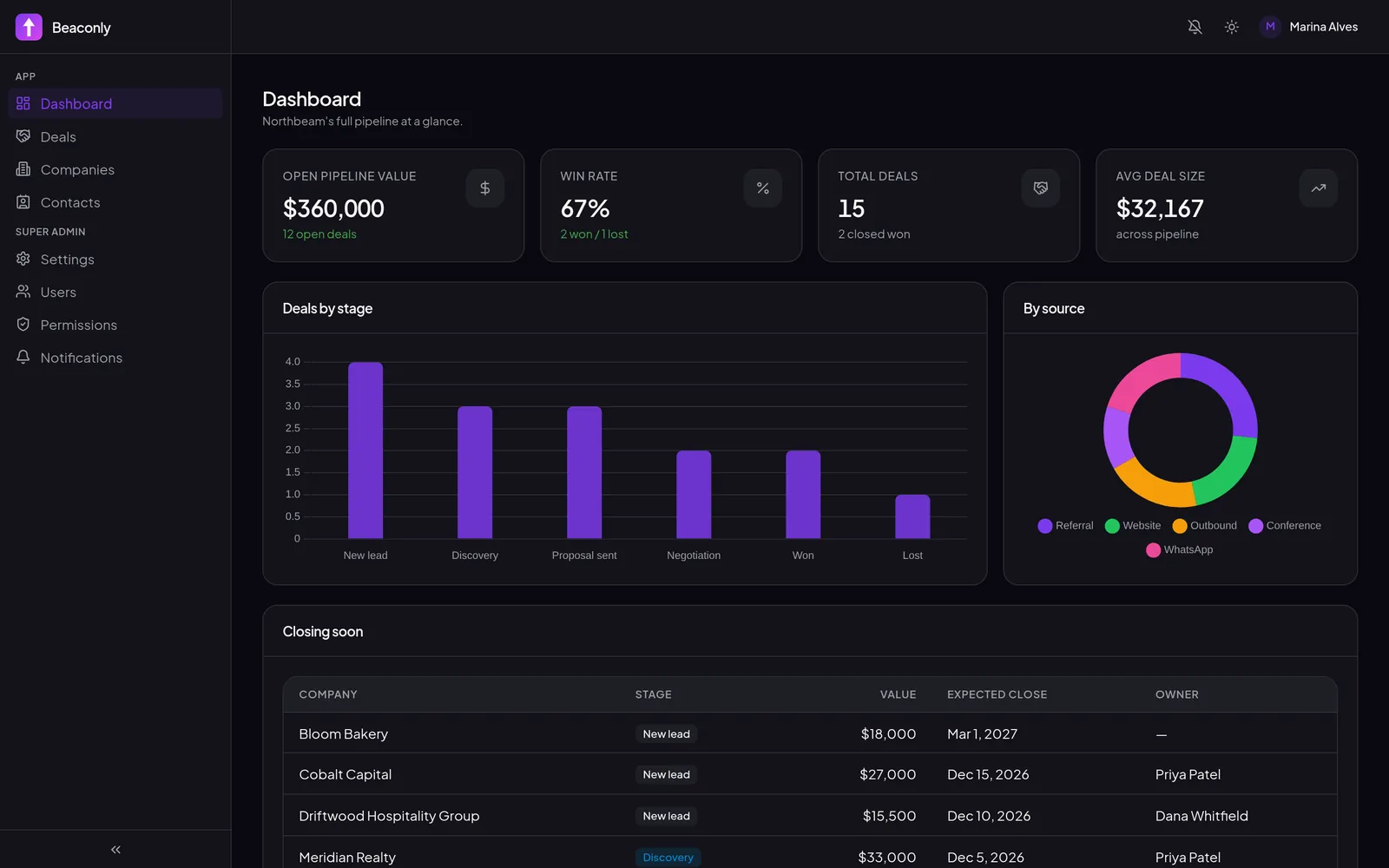This screenshot has width=1389, height=868.
Task: Click dollar icon on Open Pipeline Value card
Action: tap(485, 188)
